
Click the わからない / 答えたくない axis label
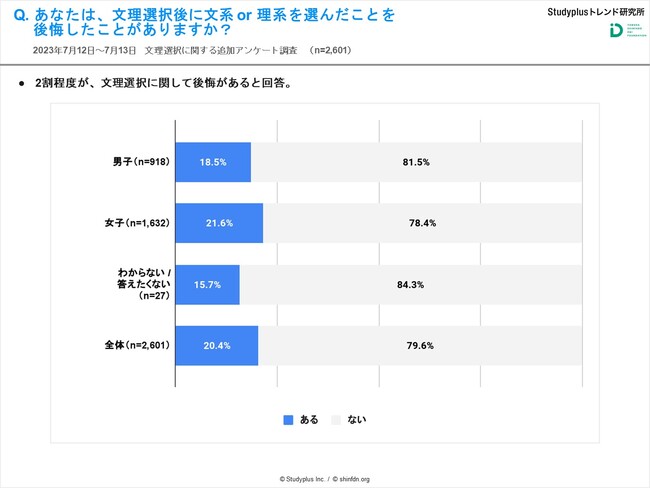tap(140, 284)
